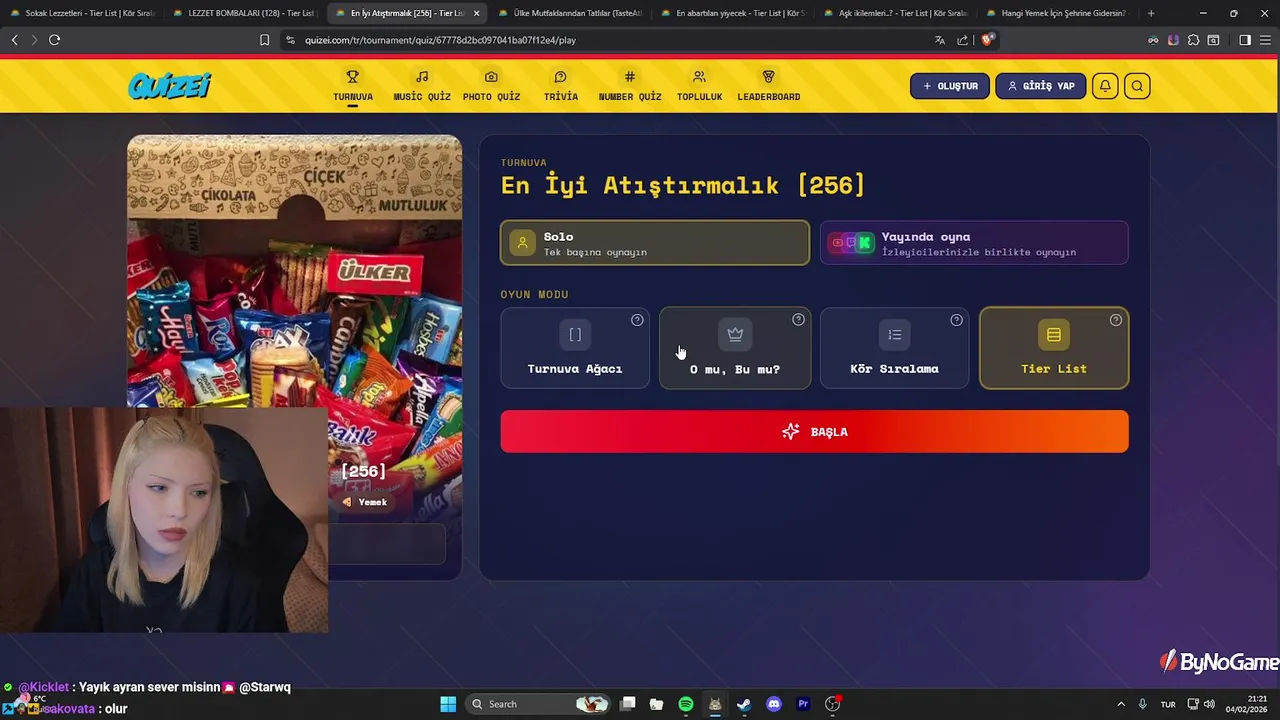Click the microphone tray icon
The image size is (1280, 720).
pyautogui.click(x=1142, y=704)
